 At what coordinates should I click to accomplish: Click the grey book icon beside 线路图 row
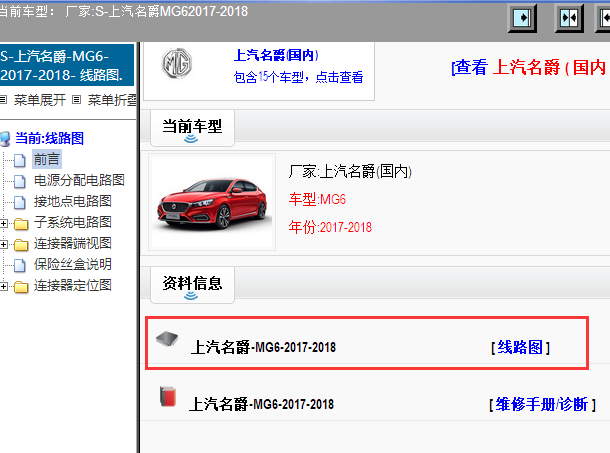pyautogui.click(x=167, y=339)
